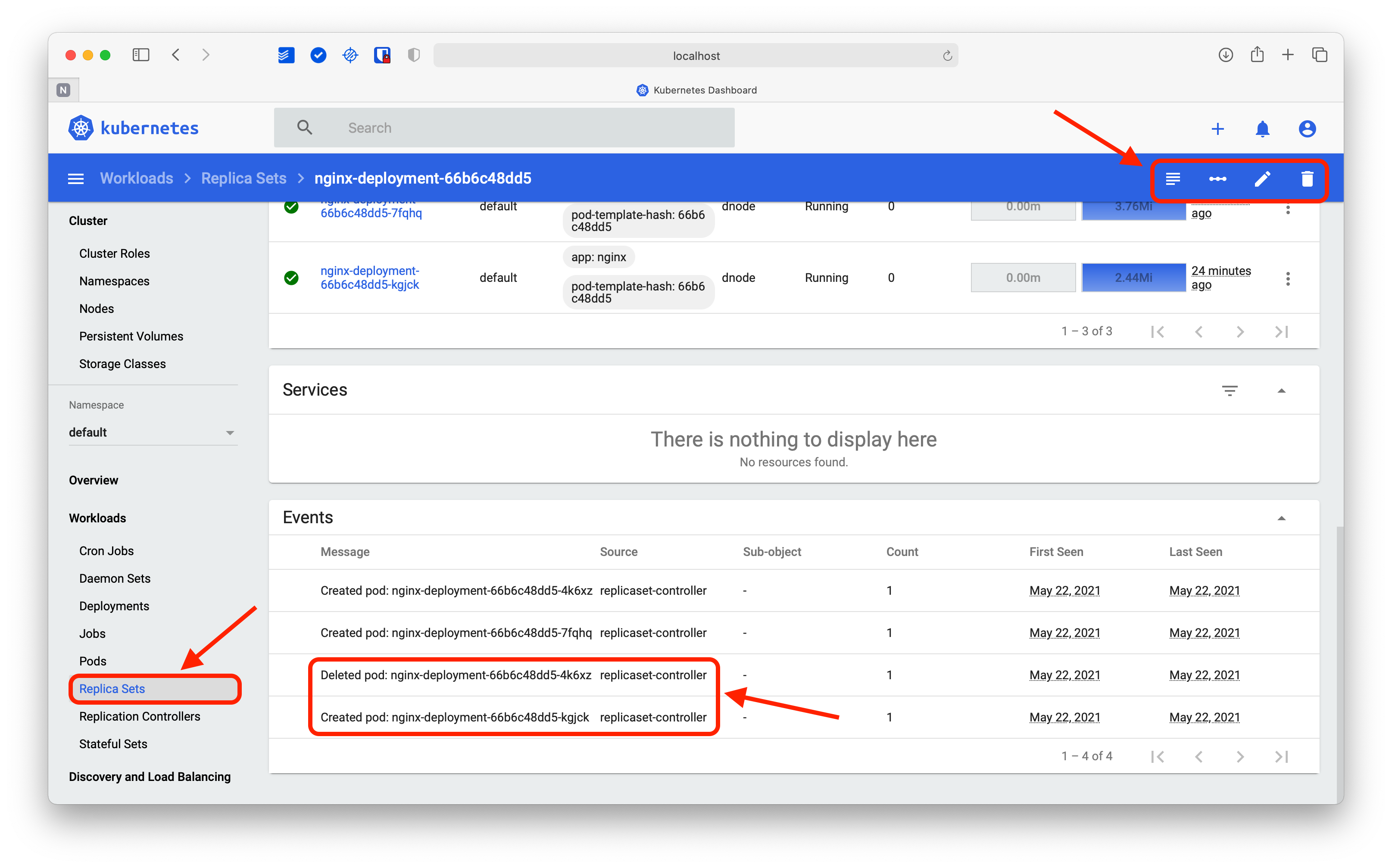Screen dimensions: 1392x868
Task: Open Storage Classes page
Action: click(x=122, y=363)
